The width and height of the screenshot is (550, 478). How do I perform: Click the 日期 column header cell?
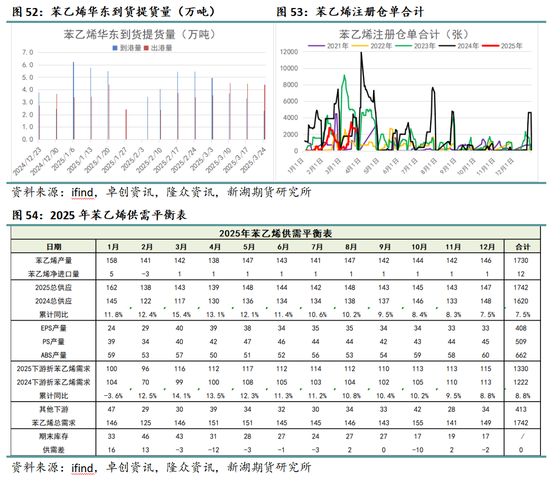[x=54, y=247]
